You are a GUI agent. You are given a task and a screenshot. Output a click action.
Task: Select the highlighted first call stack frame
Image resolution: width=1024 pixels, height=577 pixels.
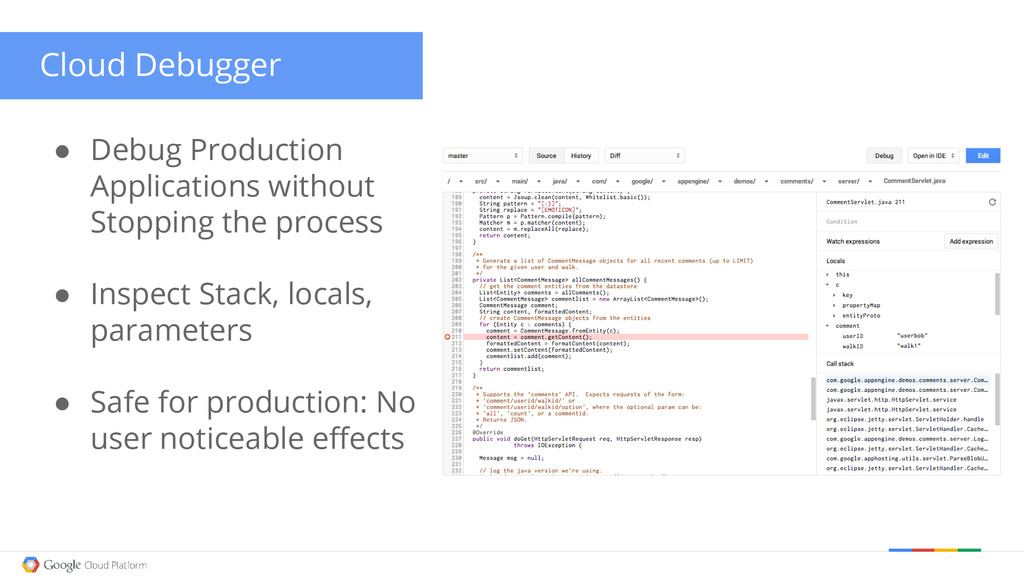907,380
